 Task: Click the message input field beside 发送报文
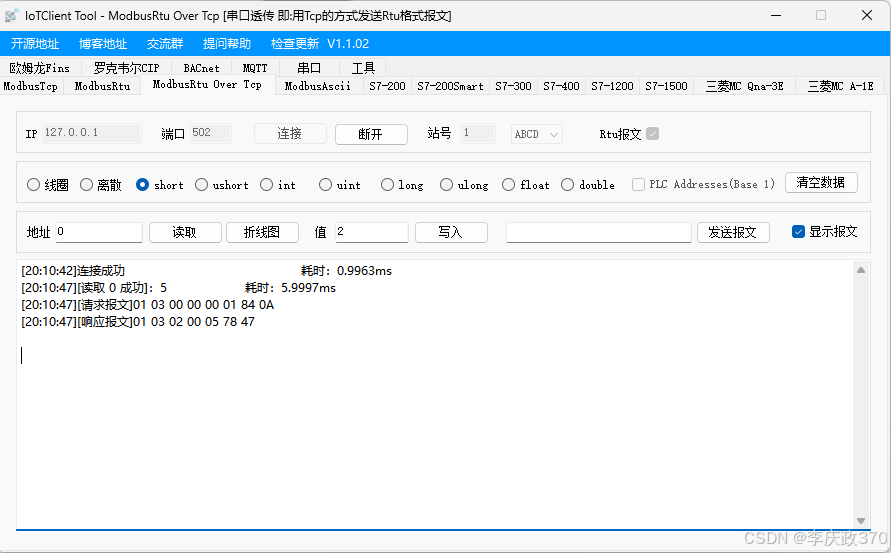(x=599, y=232)
